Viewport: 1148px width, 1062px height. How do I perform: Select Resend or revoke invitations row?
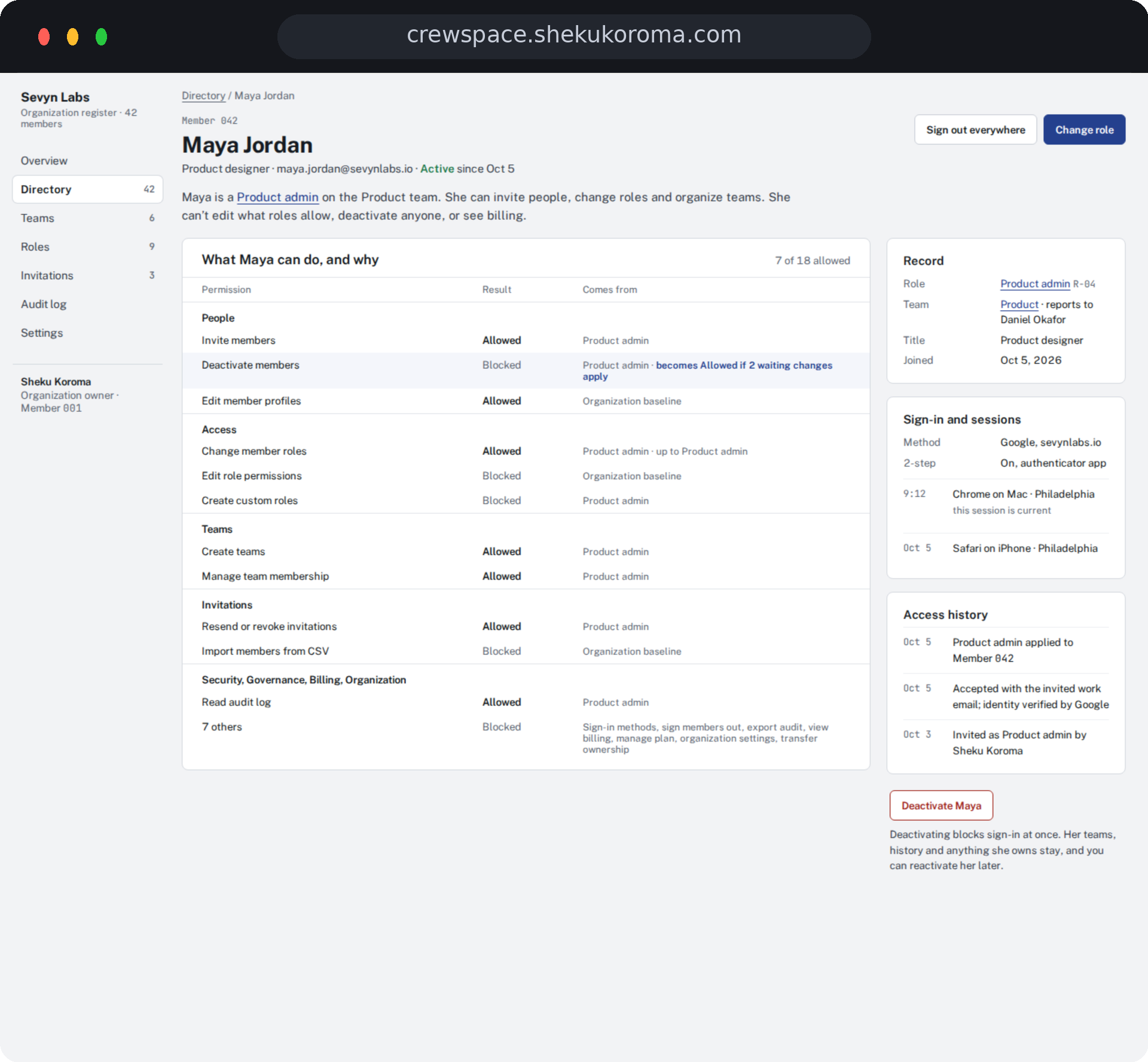pos(526,626)
